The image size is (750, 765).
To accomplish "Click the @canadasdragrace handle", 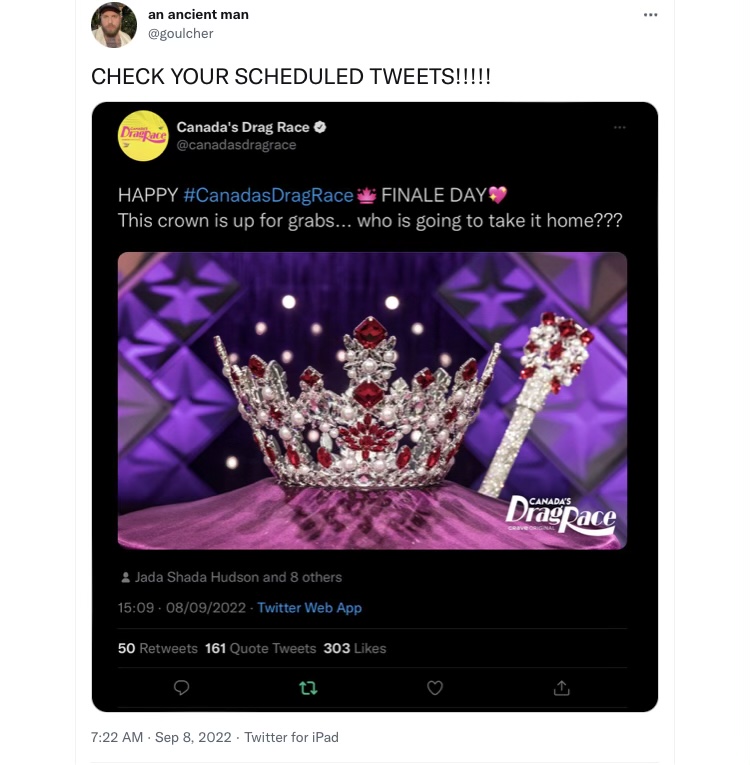I will 236,145.
